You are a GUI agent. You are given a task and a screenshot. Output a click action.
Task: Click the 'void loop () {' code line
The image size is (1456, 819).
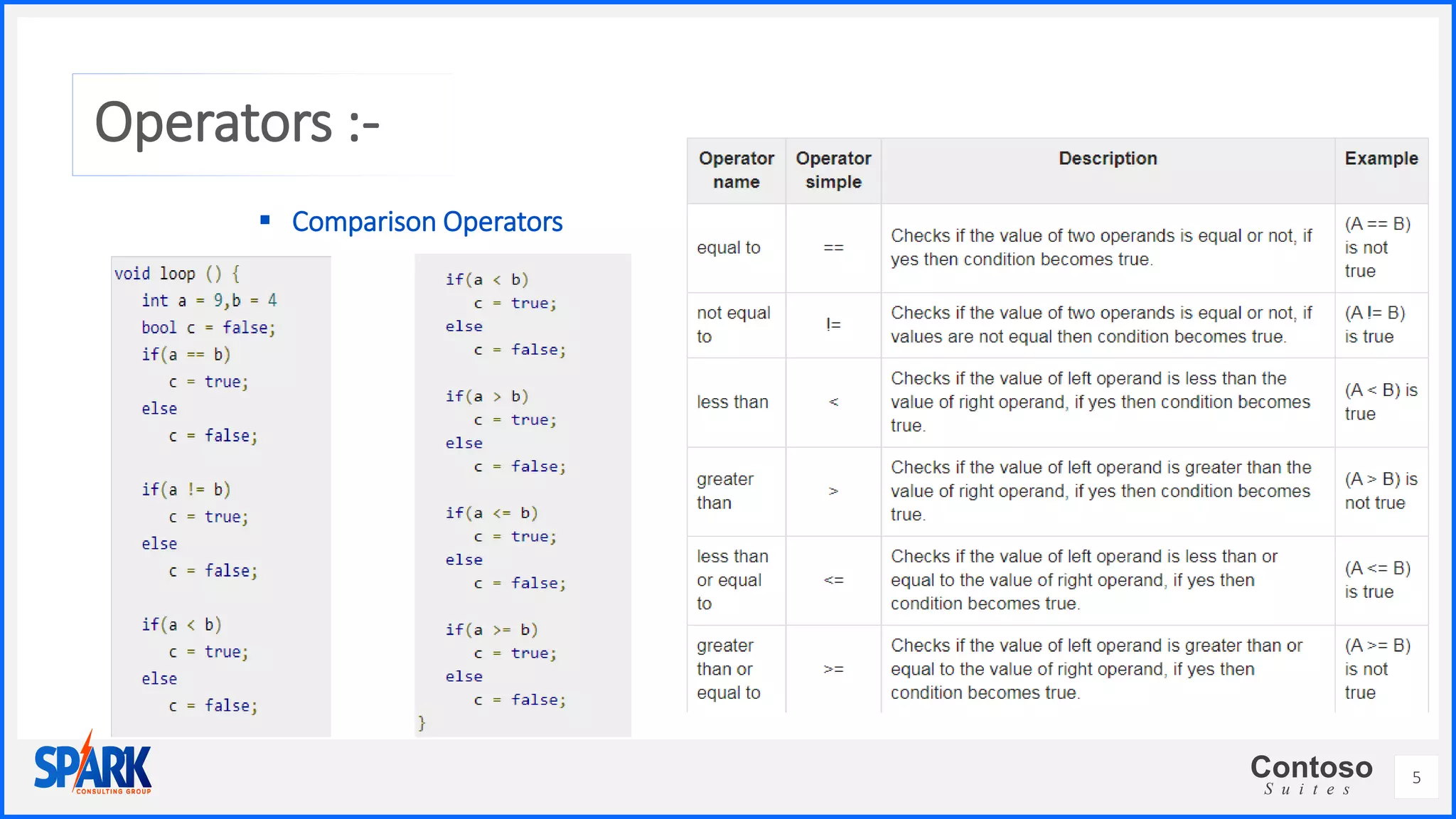point(177,274)
